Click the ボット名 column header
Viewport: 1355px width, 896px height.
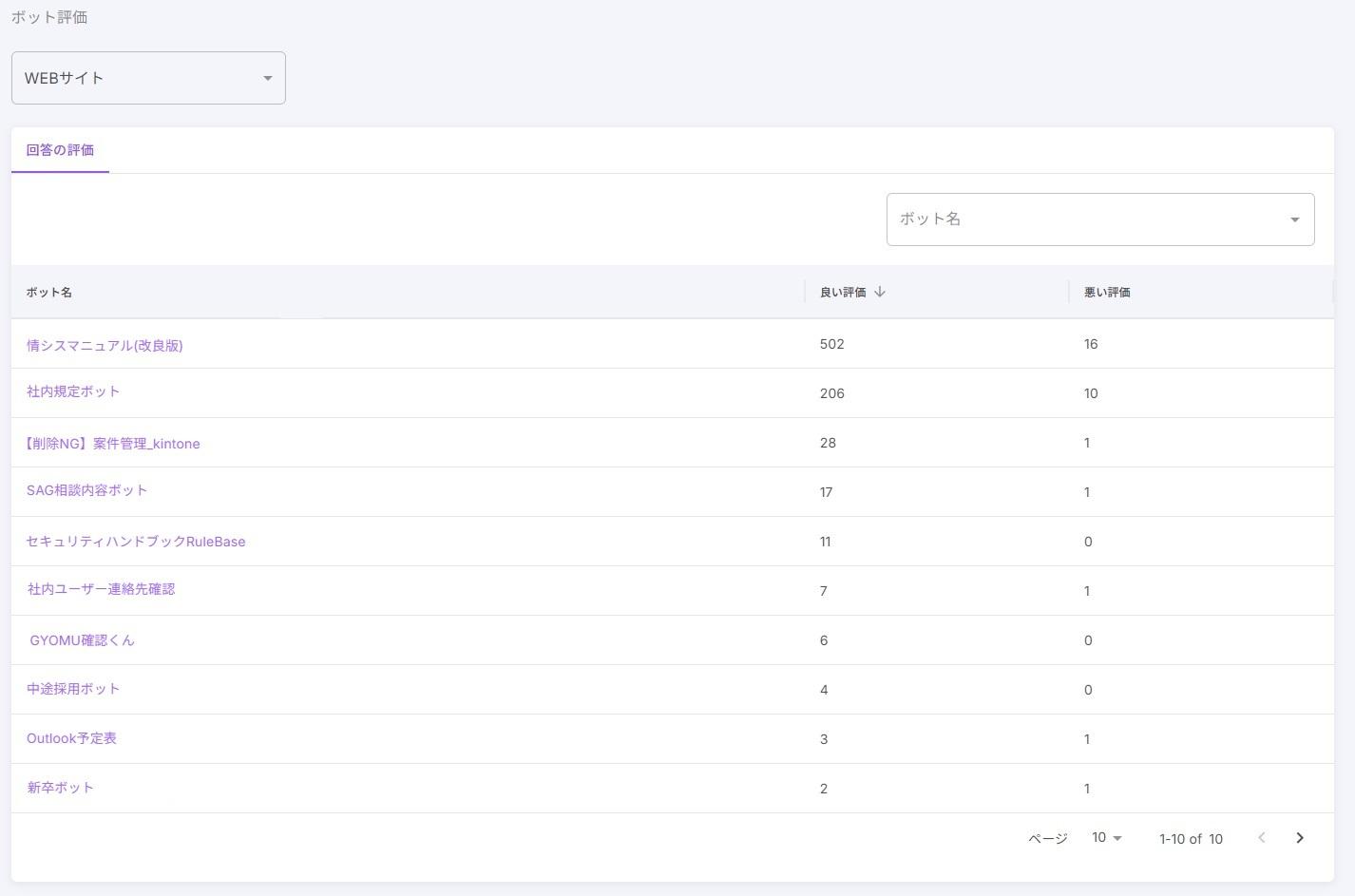pos(49,292)
